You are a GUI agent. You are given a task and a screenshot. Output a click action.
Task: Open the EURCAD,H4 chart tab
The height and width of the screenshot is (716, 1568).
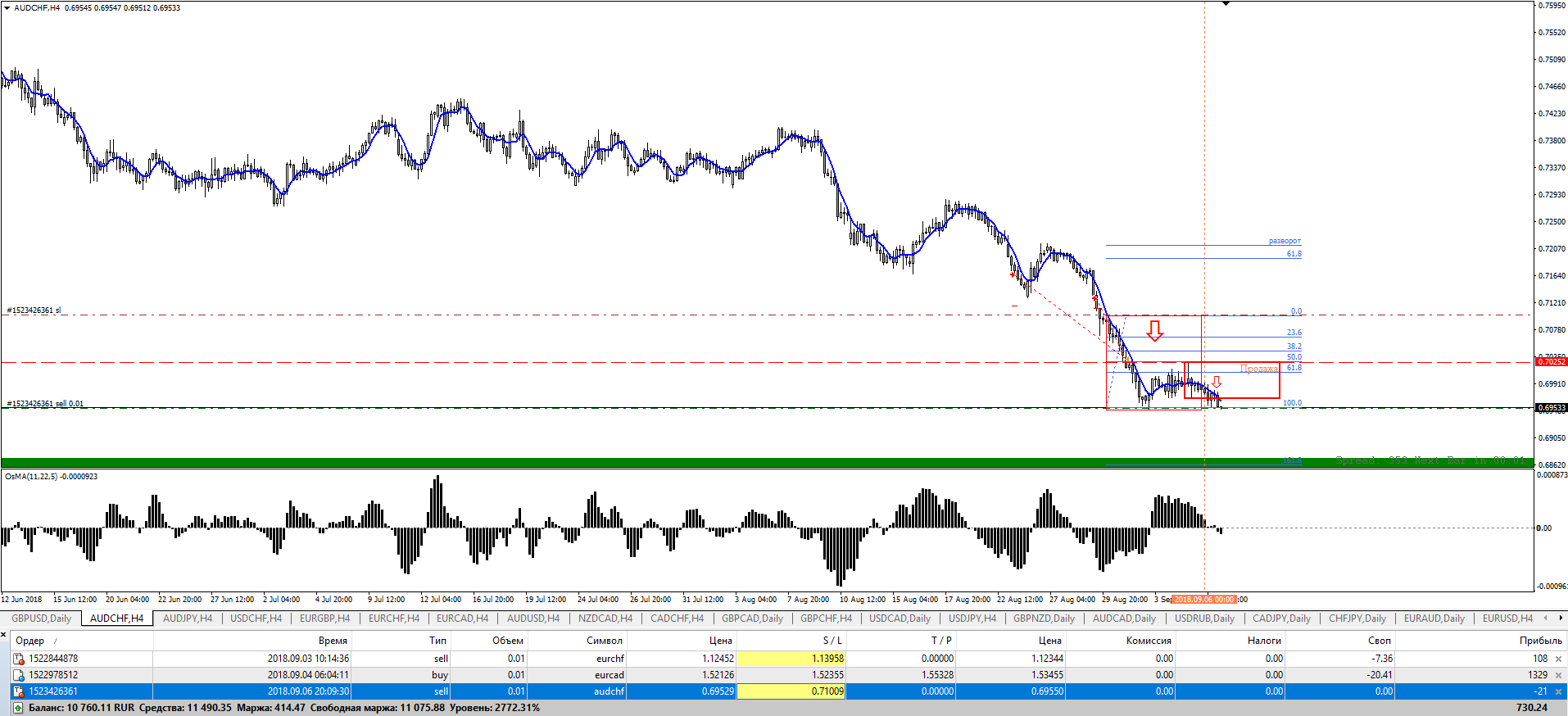pos(462,619)
